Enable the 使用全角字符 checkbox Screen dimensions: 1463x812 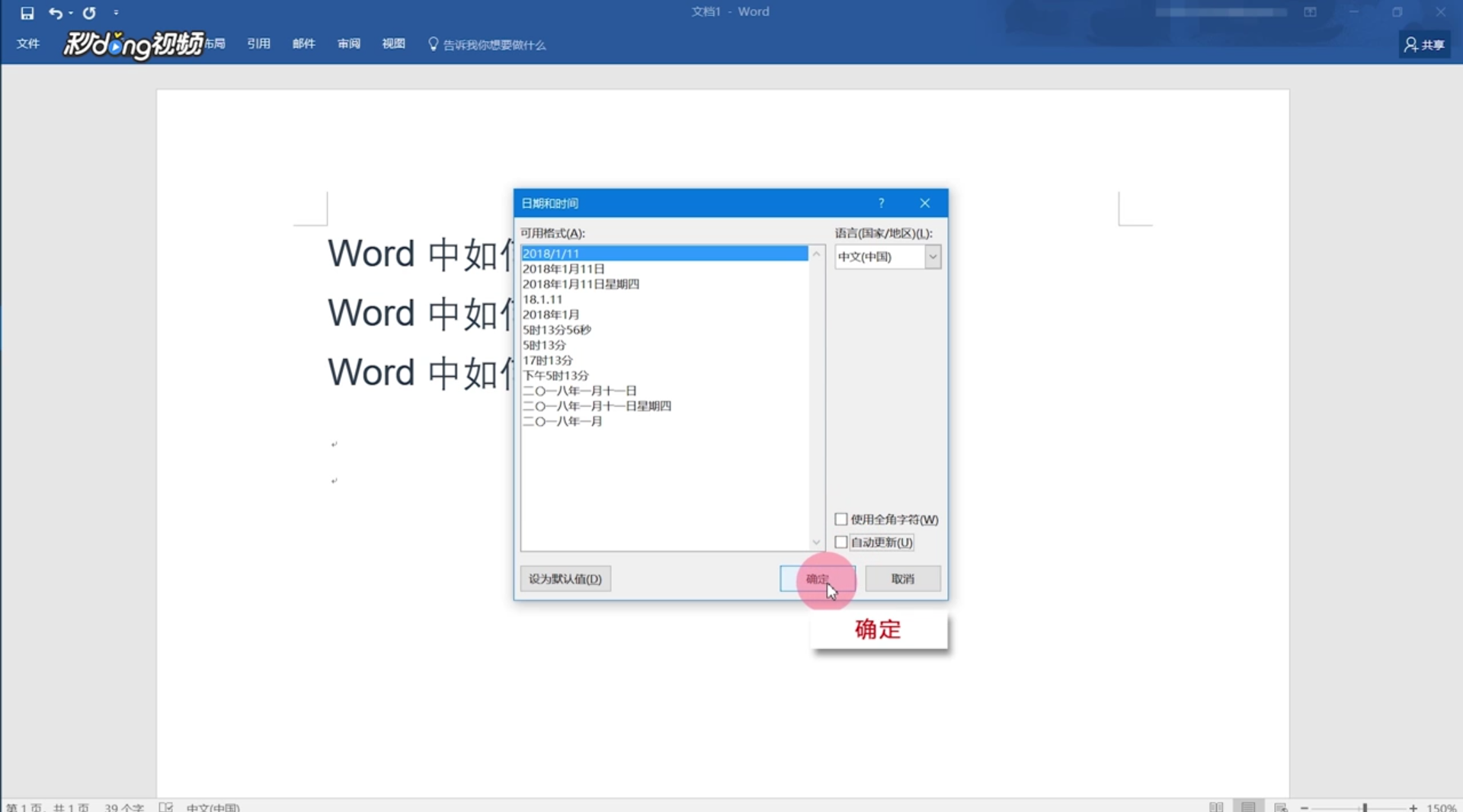(841, 519)
